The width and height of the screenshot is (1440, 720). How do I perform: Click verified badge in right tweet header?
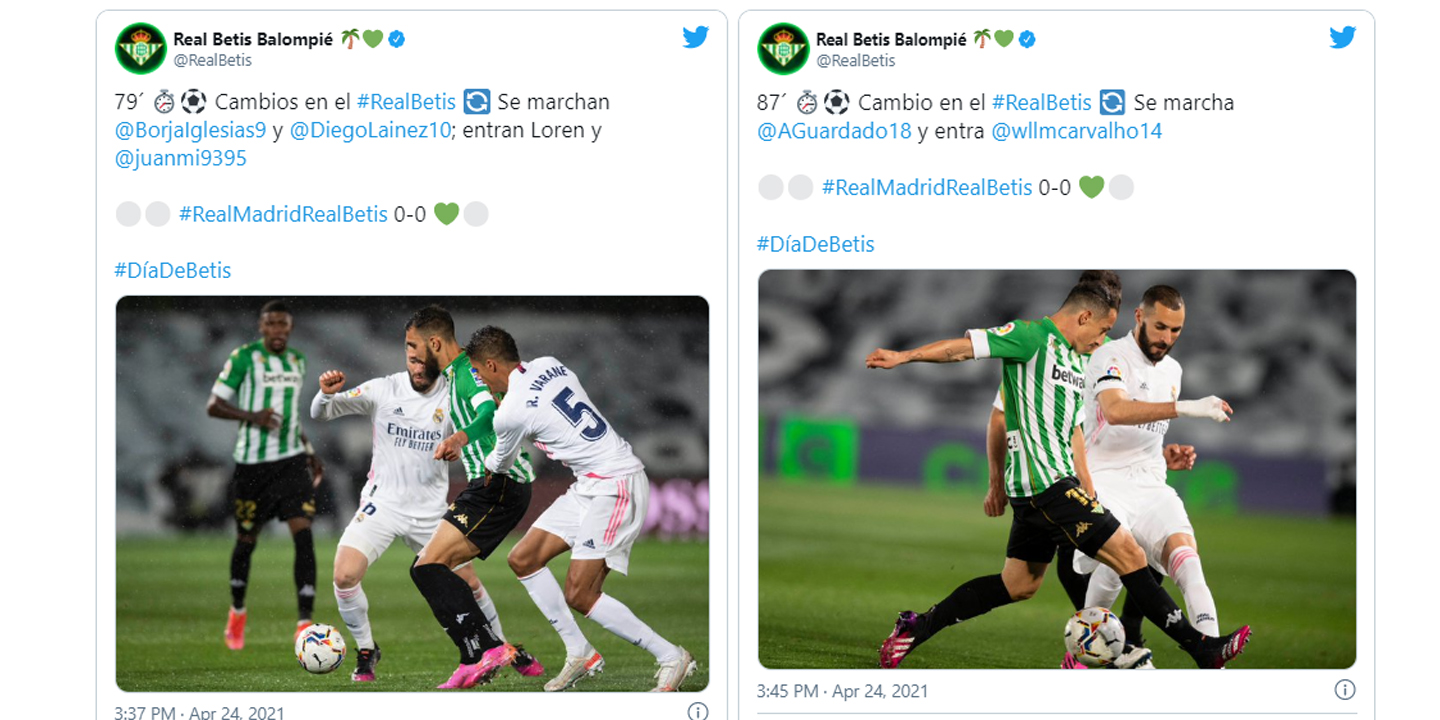tap(1026, 39)
